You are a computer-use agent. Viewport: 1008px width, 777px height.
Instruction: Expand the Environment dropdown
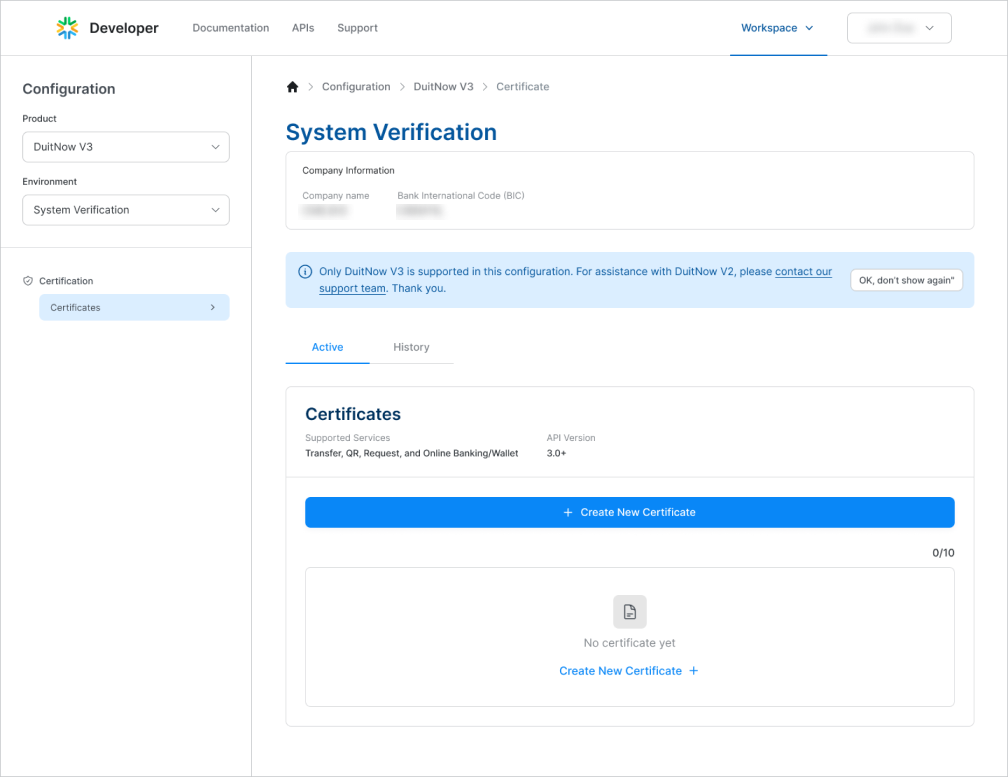[x=126, y=210]
